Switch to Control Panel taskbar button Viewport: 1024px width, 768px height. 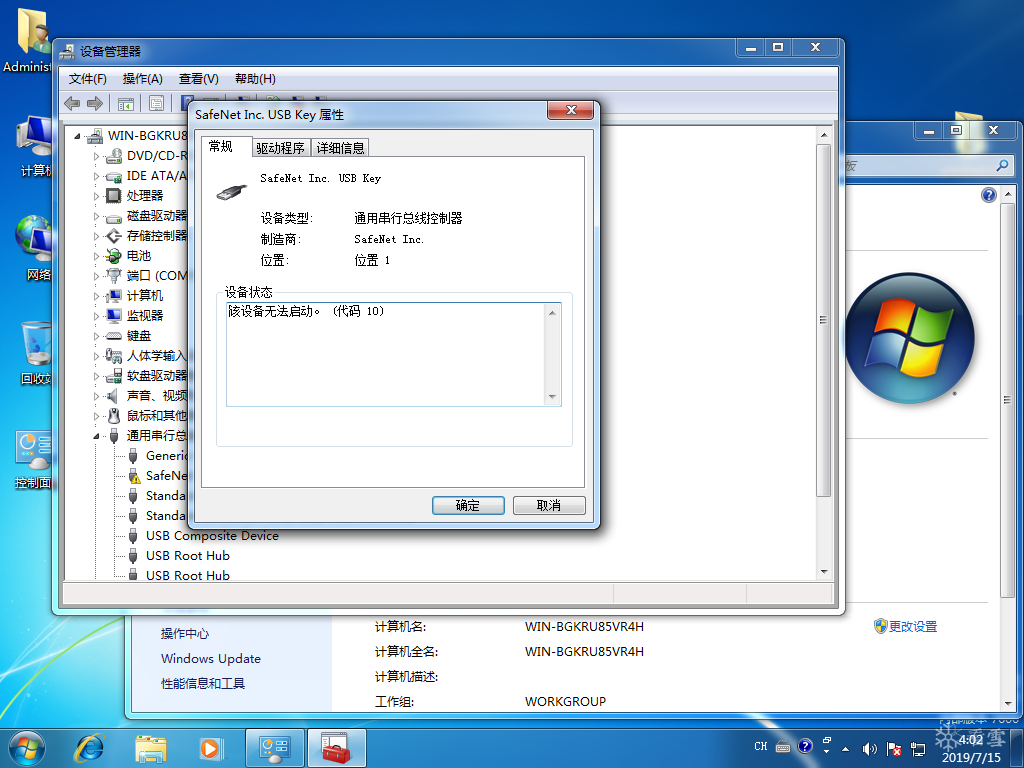click(x=275, y=748)
